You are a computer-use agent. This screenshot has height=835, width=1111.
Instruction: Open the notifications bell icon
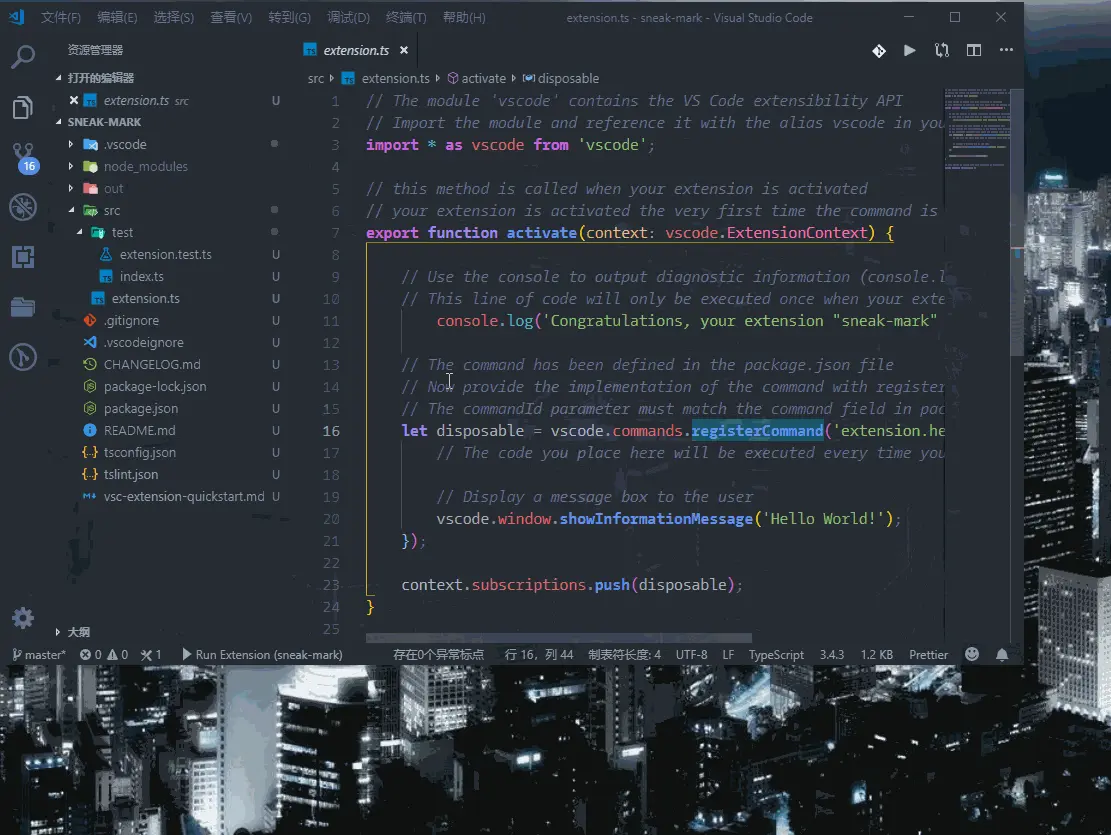pos(1002,654)
